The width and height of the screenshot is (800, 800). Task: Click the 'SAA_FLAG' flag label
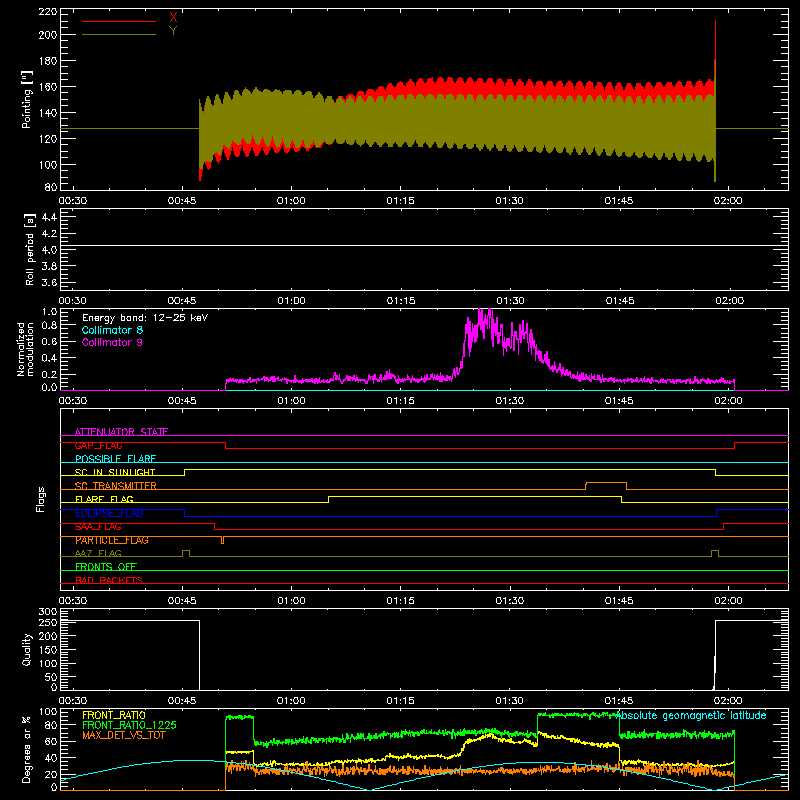[x=98, y=527]
